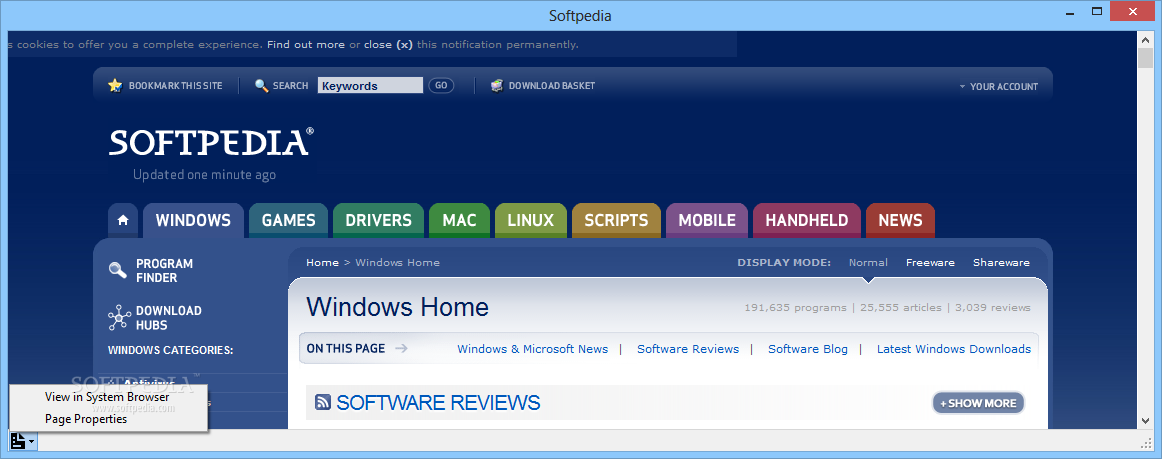Click the RSS feed icon beside Software Reviews

323,403
